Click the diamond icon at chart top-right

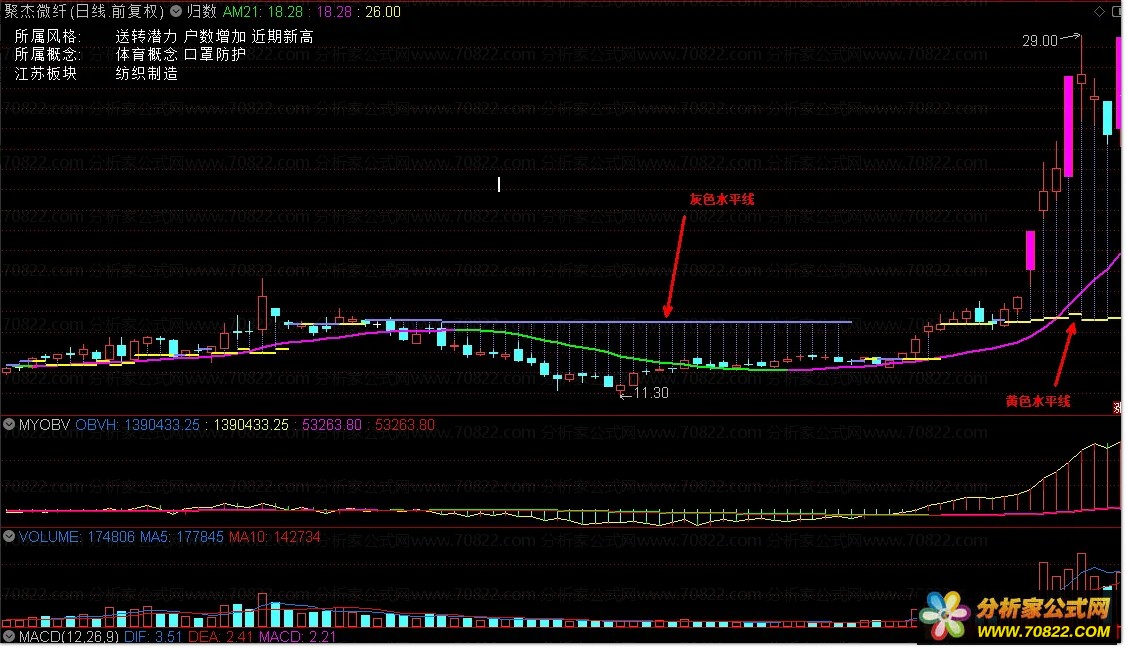tap(1099, 11)
